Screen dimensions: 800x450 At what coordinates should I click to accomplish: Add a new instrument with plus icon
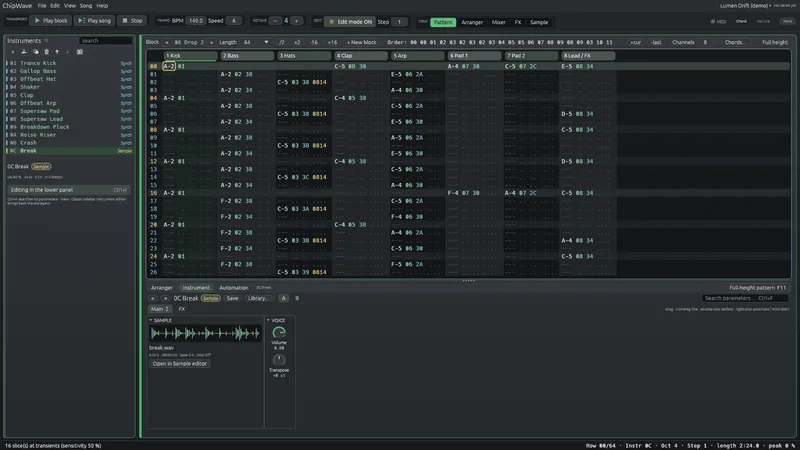tap(13, 52)
